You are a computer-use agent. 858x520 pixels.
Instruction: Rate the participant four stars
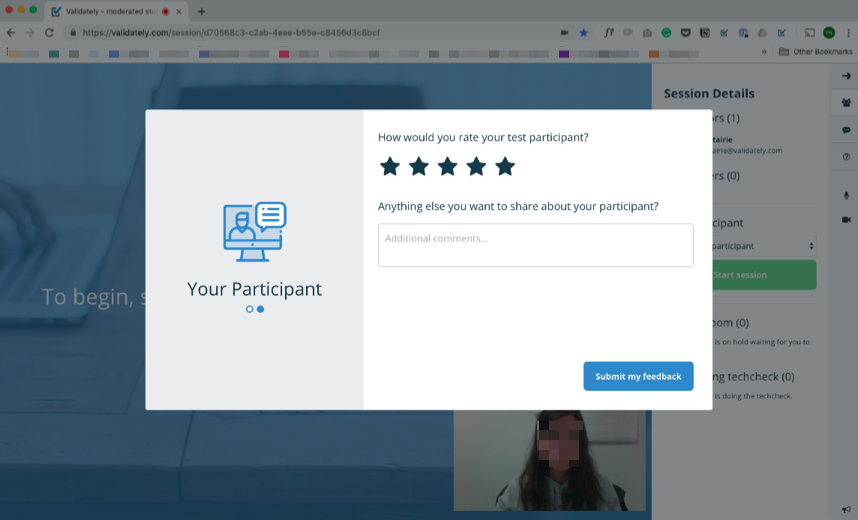pos(477,166)
